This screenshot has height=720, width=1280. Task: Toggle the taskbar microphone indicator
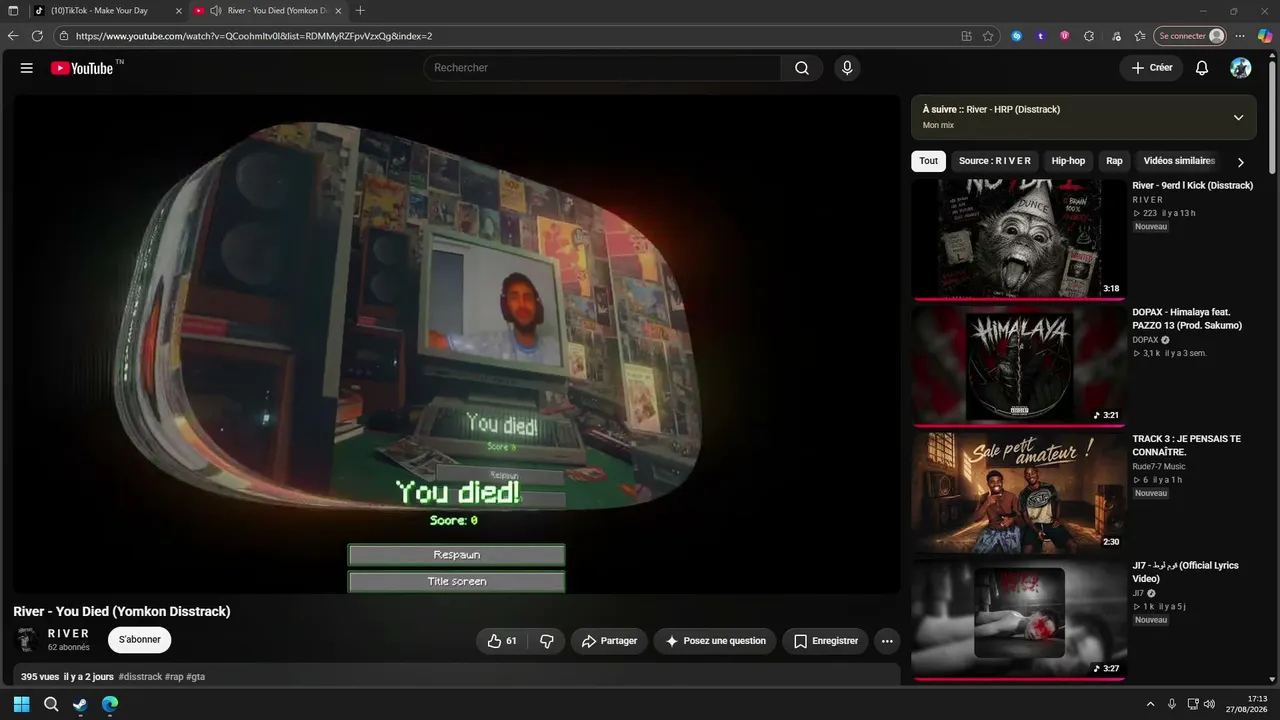[x=1172, y=704]
